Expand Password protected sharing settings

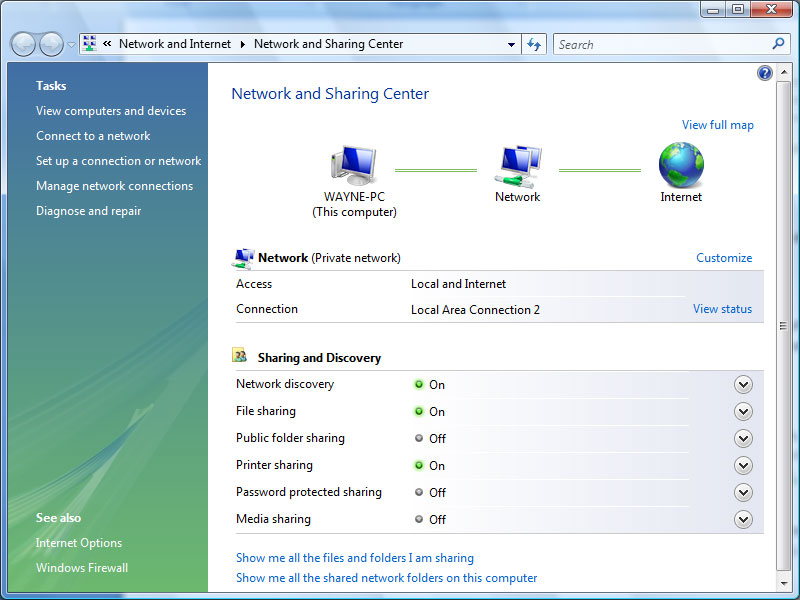coord(743,492)
